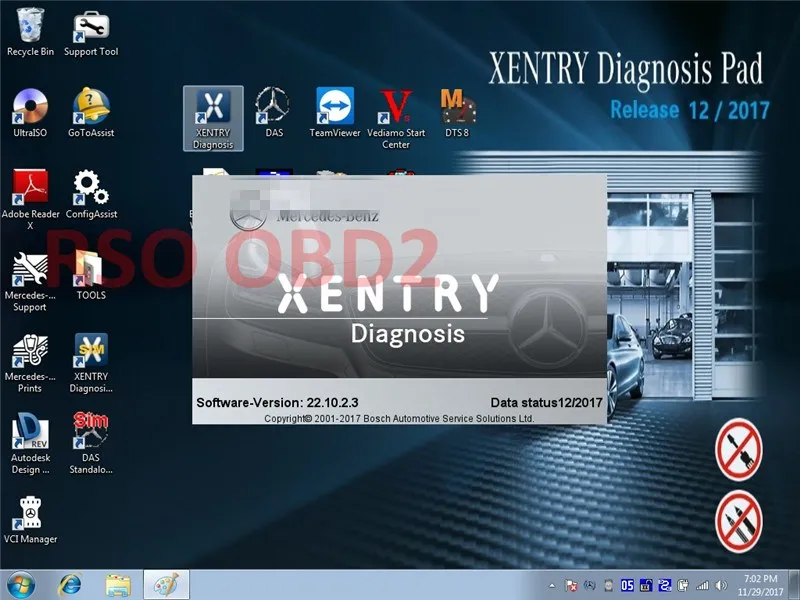Click the blue padlock tray icon
This screenshot has height=600, width=800.
pyautogui.click(x=646, y=586)
